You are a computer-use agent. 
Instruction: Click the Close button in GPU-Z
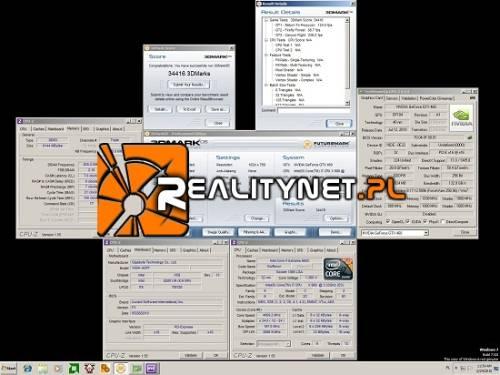[x=465, y=232]
